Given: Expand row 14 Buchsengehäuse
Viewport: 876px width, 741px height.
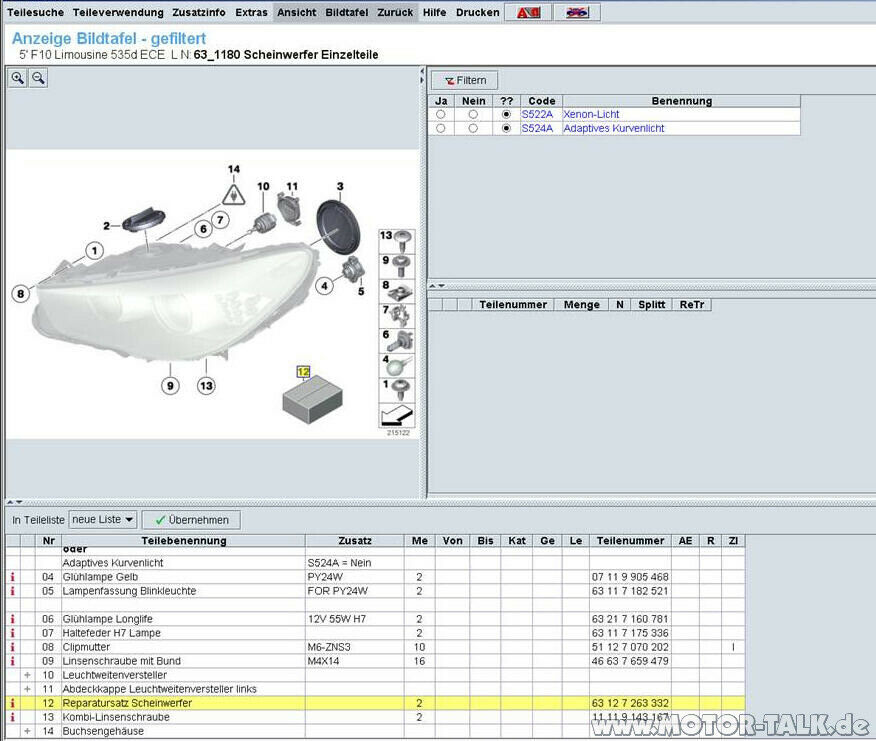Looking at the screenshot, I should (x=27, y=731).
